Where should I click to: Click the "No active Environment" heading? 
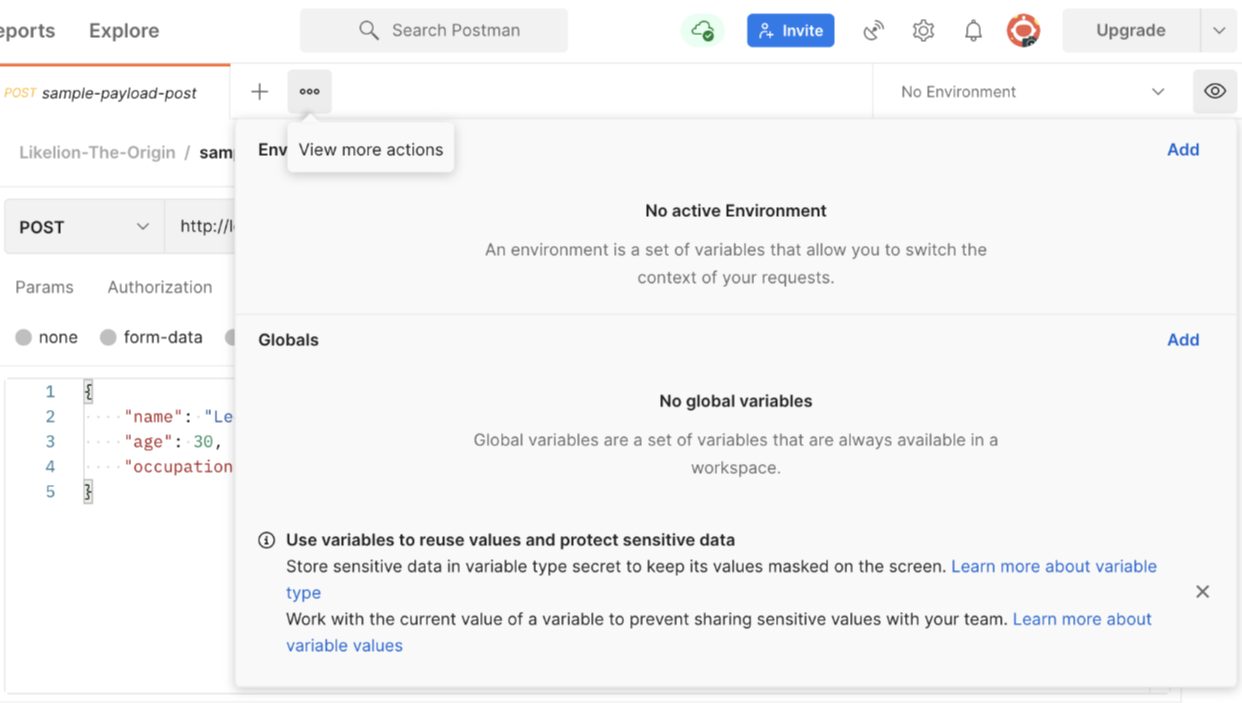[x=736, y=210]
